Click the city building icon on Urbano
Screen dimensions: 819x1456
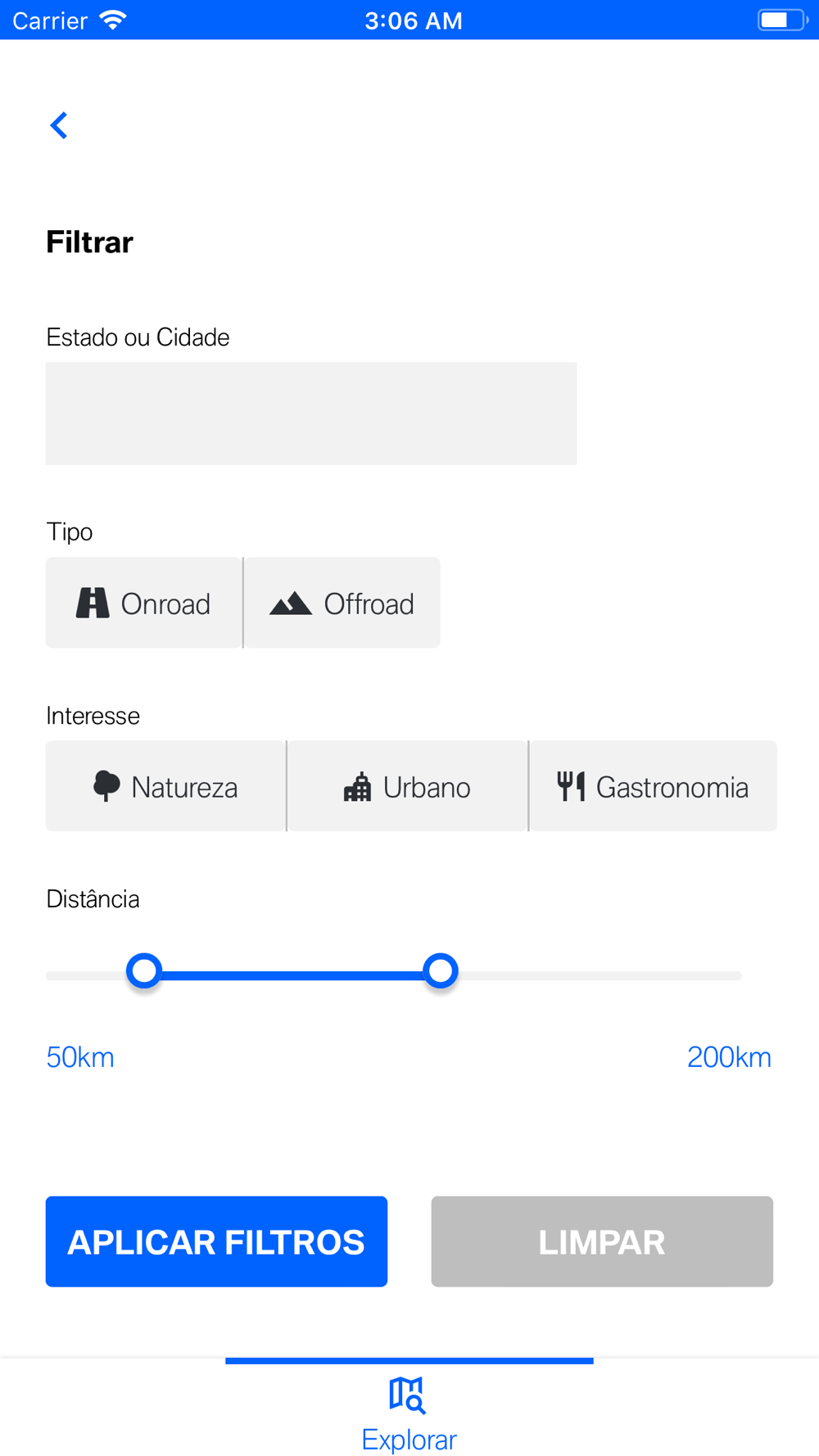point(357,787)
